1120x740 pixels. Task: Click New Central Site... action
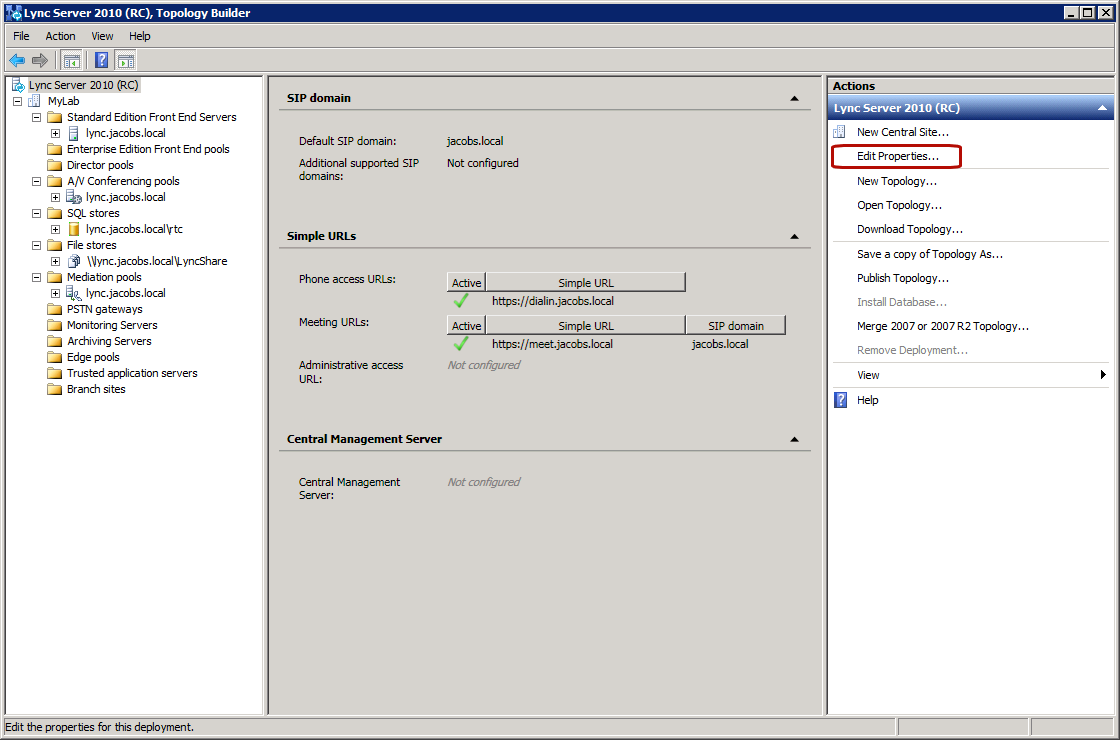tap(903, 132)
